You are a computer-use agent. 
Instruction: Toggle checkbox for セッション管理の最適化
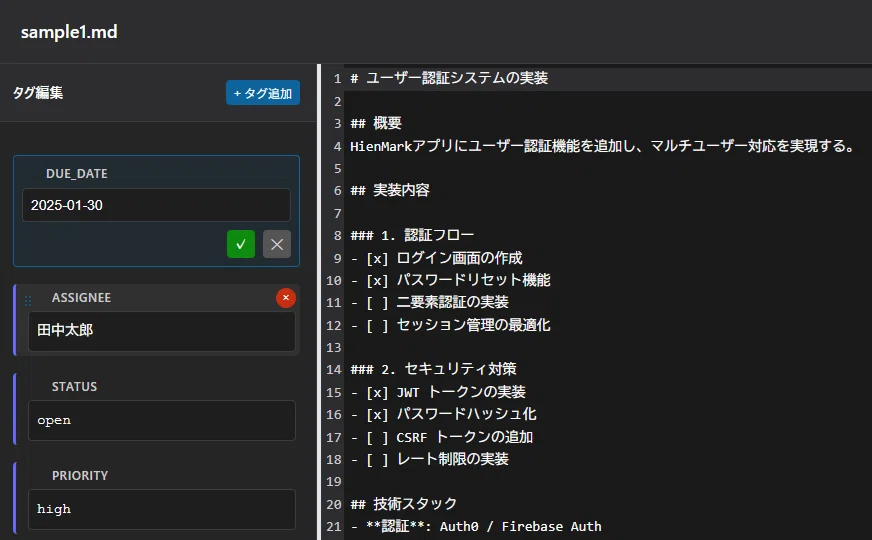pos(377,325)
